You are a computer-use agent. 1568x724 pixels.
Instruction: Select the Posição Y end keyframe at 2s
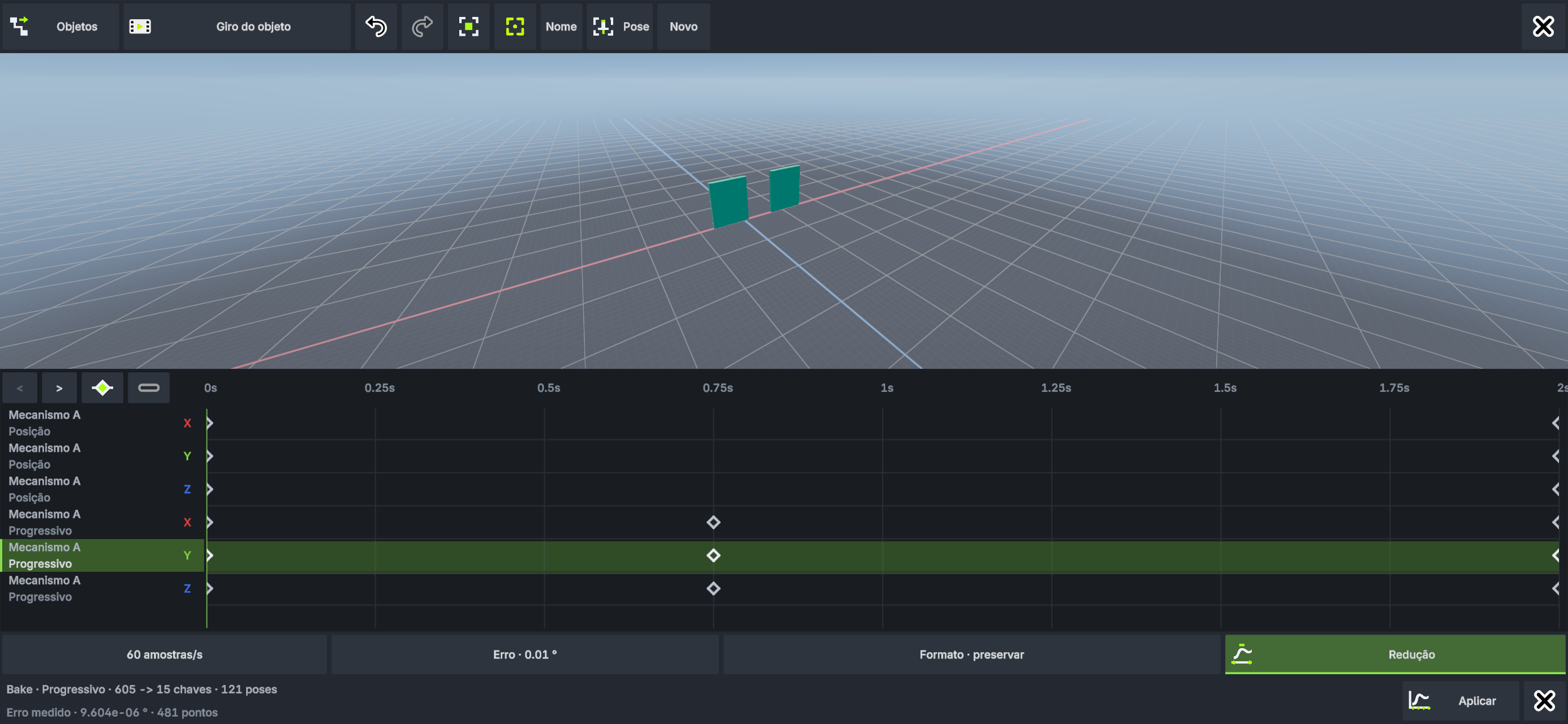tap(1555, 456)
